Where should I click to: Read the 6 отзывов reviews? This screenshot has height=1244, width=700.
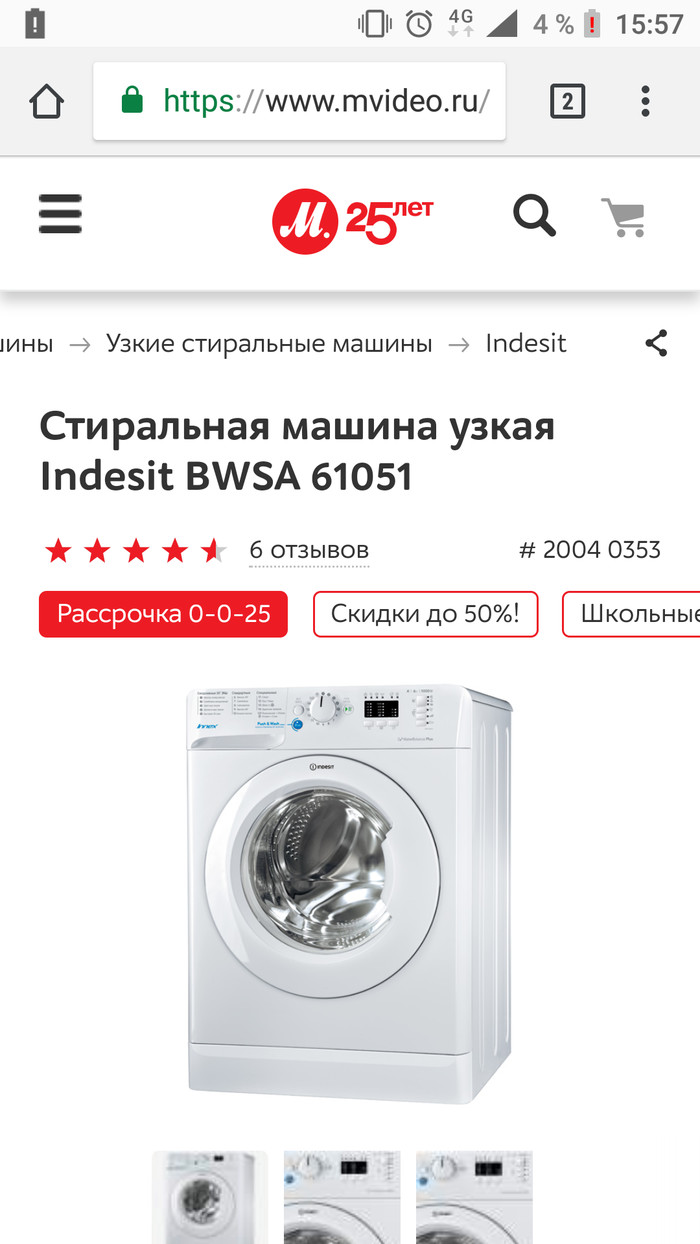(309, 550)
